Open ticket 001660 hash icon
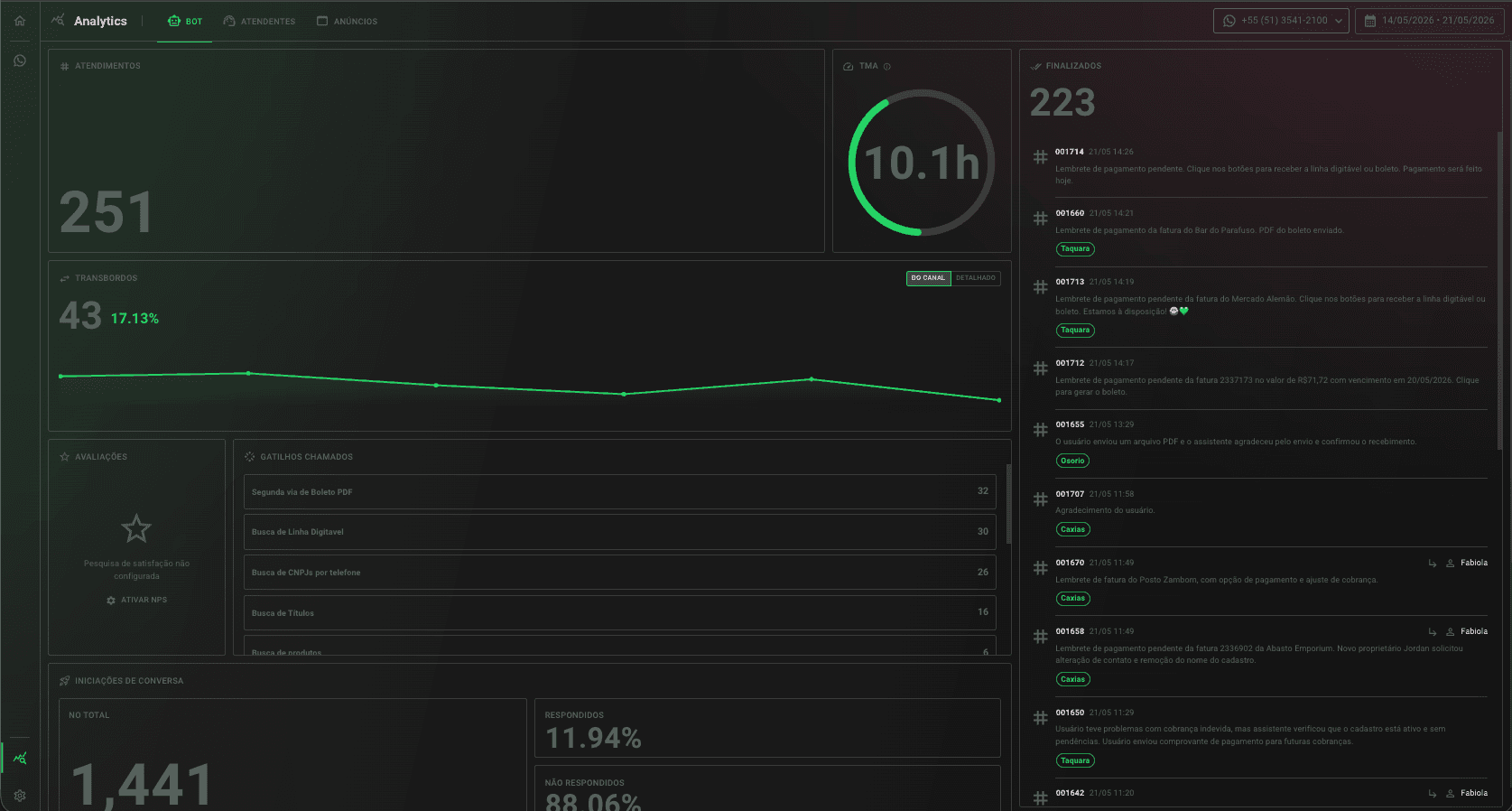This screenshot has height=811, width=1512. tap(1040, 219)
